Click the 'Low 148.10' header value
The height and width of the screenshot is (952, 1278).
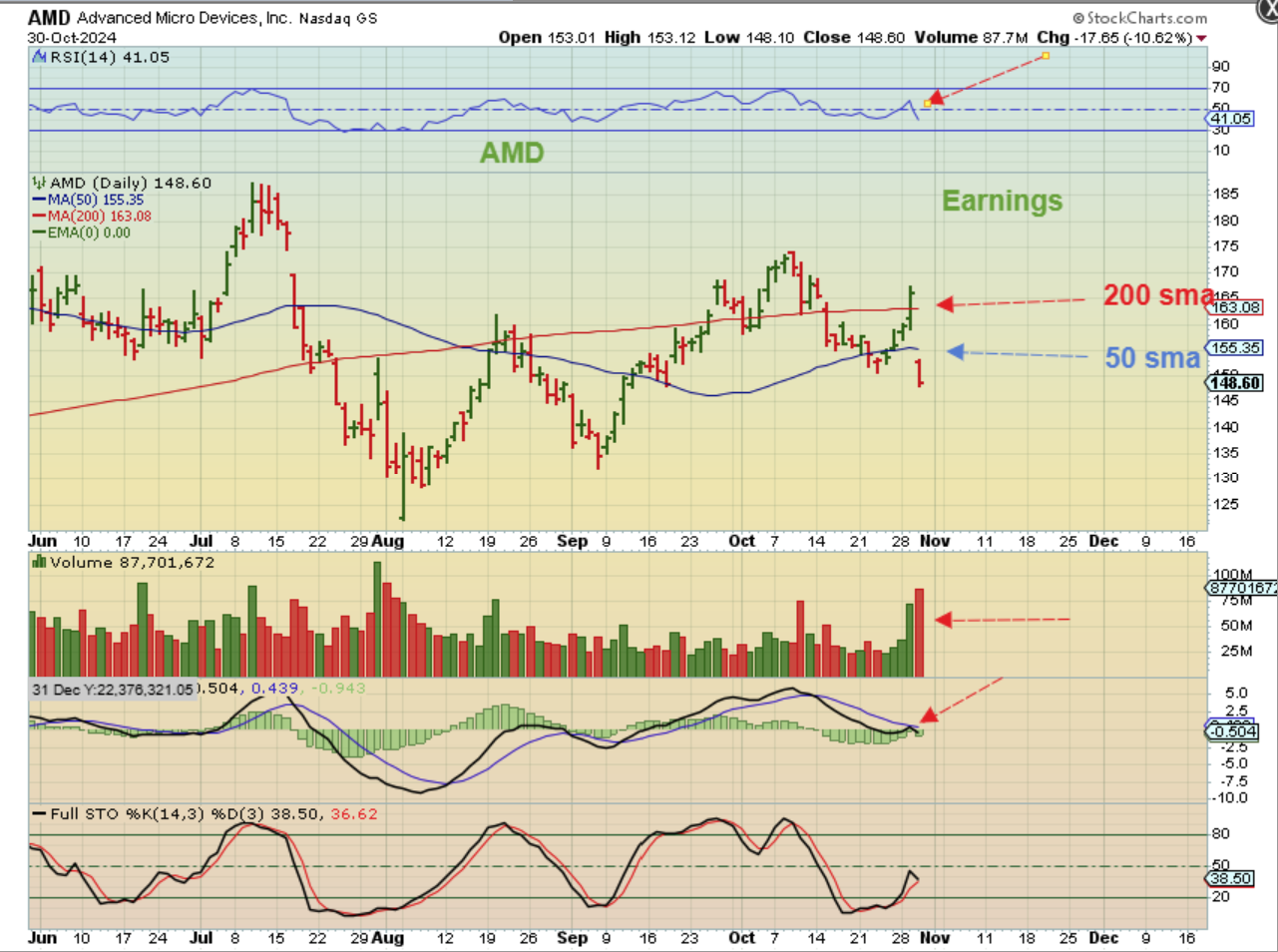point(749,38)
